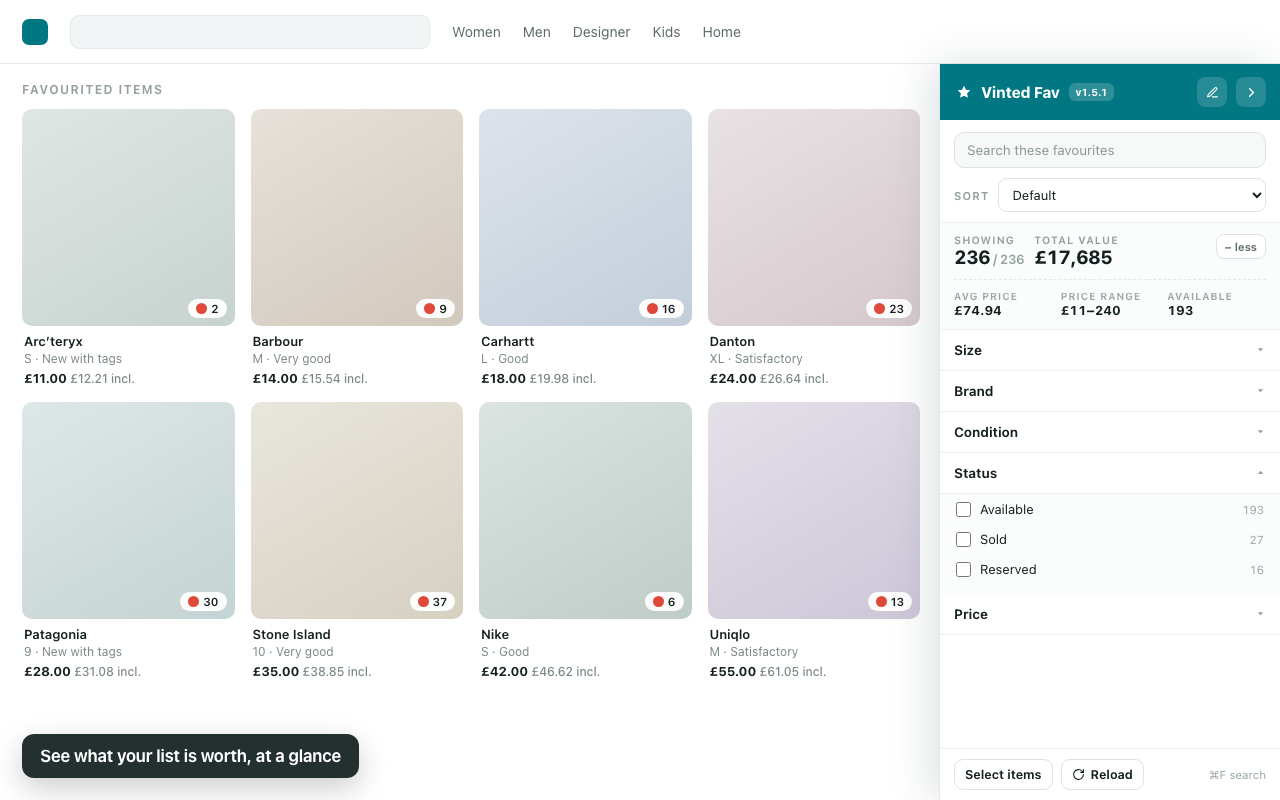Open the Stone Island item thumbnail
This screenshot has height=800, width=1280.
pyautogui.click(x=357, y=510)
